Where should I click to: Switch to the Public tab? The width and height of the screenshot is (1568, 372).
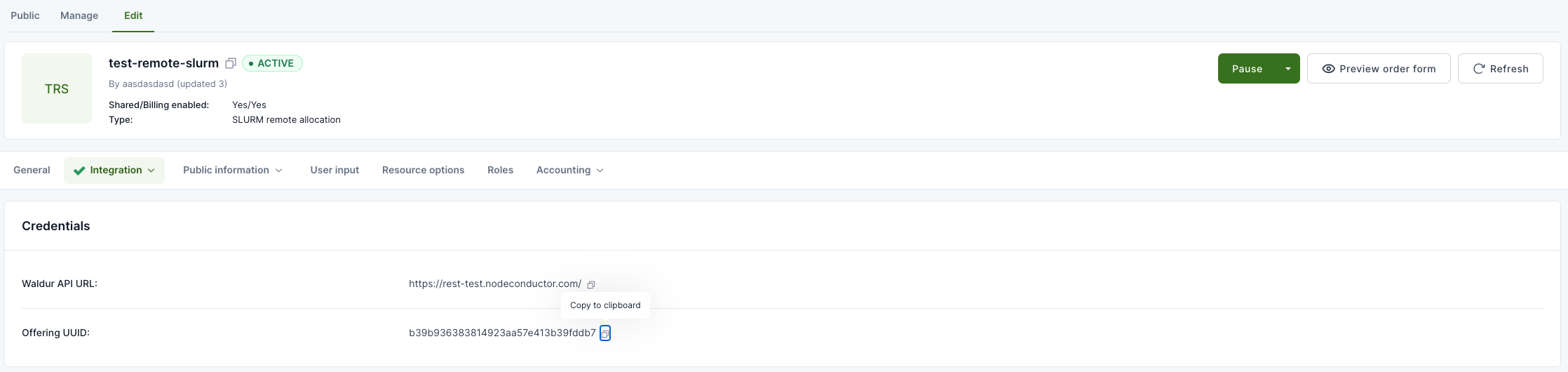(25, 15)
